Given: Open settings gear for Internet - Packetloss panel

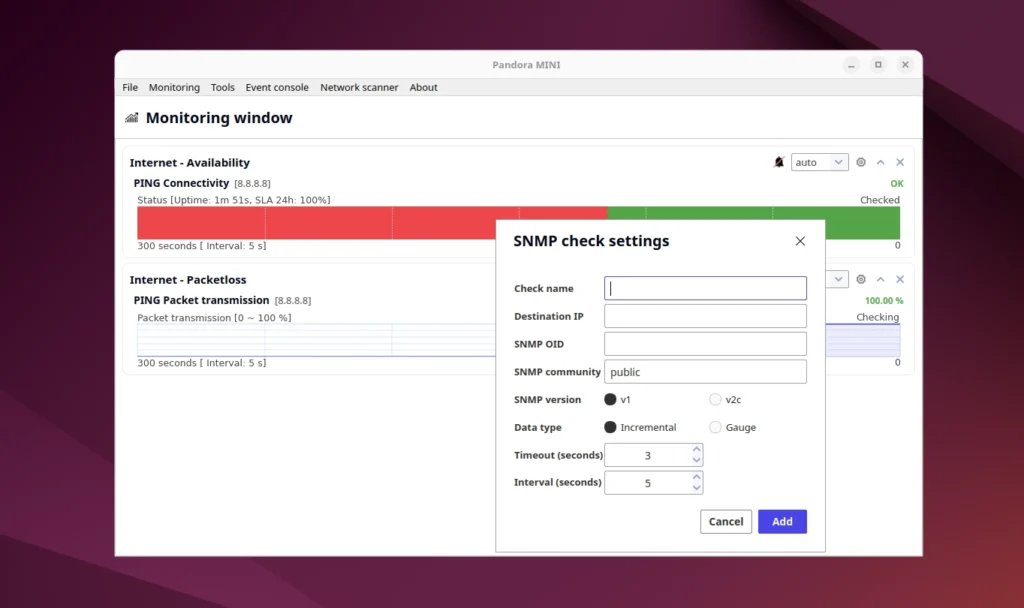Looking at the screenshot, I should coord(861,279).
